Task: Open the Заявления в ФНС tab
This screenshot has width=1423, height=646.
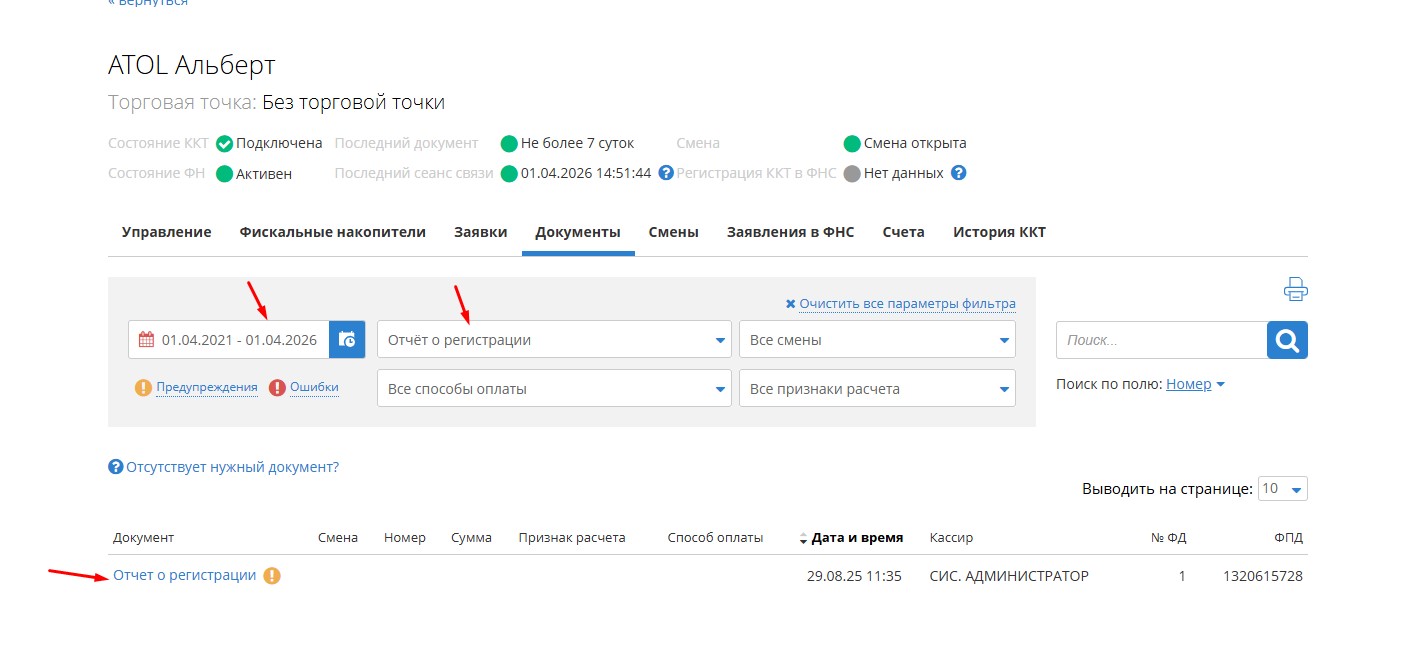Action: (789, 231)
